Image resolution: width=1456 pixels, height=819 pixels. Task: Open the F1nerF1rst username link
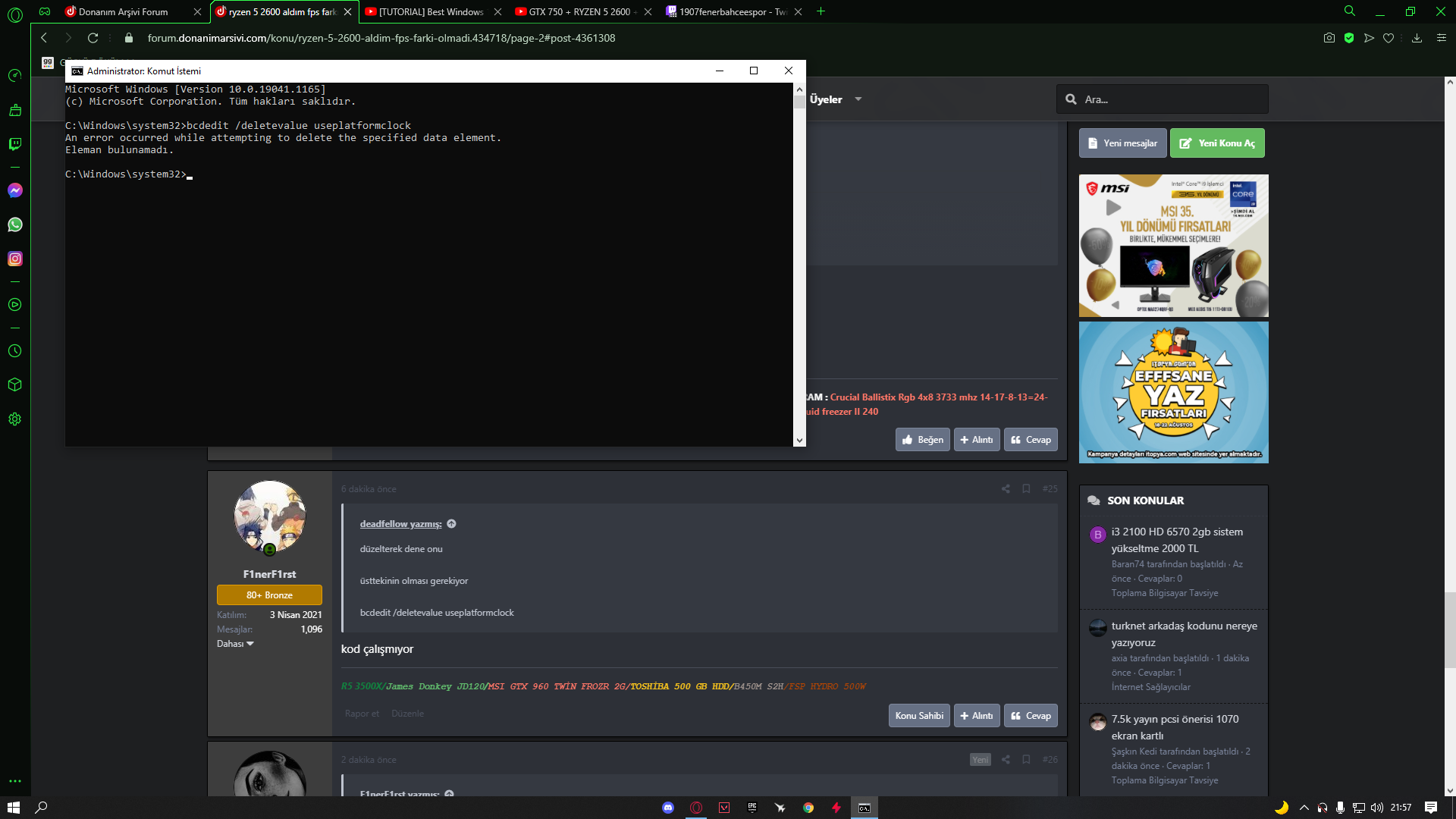[x=269, y=574]
